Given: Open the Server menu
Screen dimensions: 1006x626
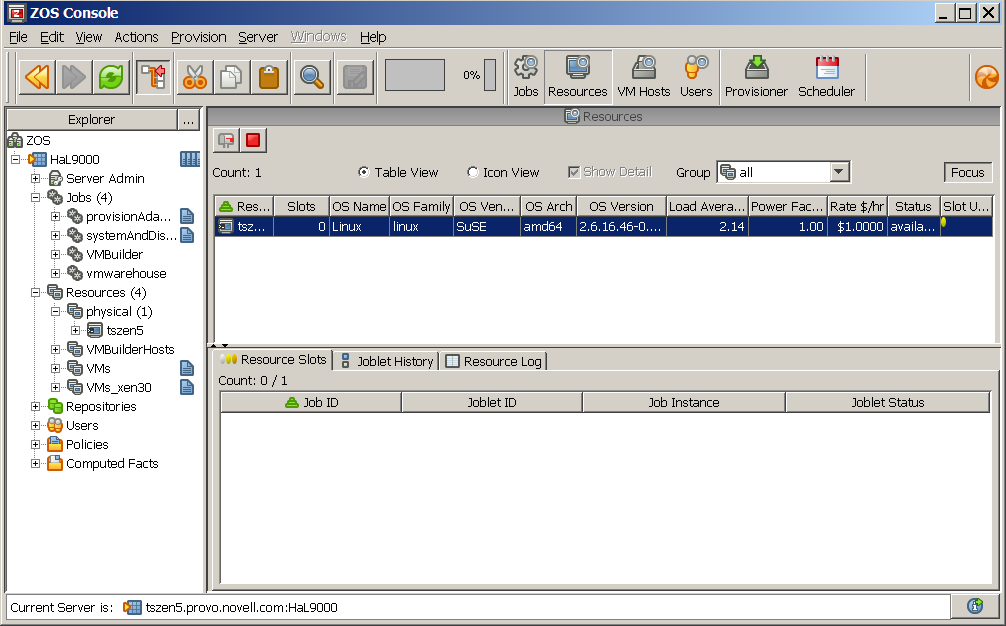Looking at the screenshot, I should click(258, 37).
